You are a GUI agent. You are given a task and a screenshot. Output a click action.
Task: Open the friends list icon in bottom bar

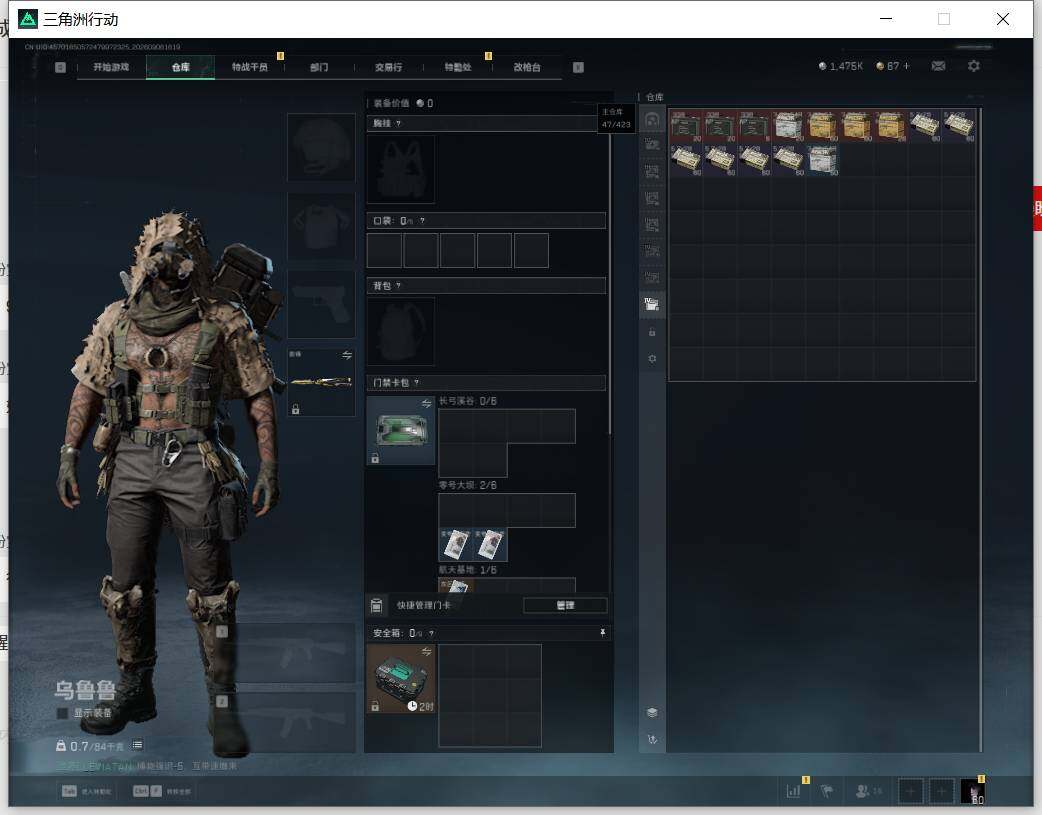pyautogui.click(x=862, y=791)
